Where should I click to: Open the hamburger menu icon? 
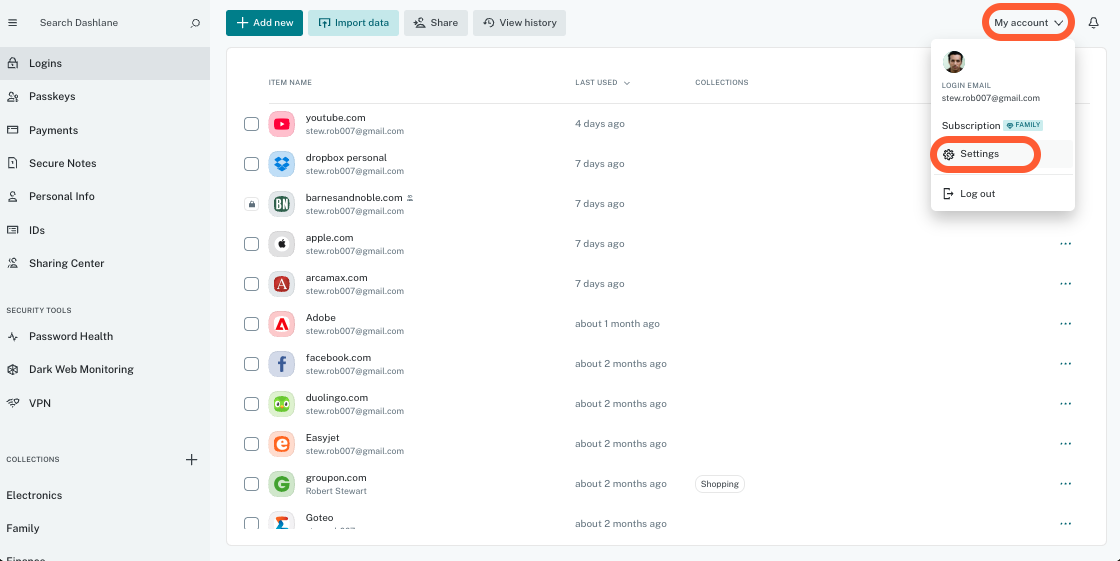[12, 23]
